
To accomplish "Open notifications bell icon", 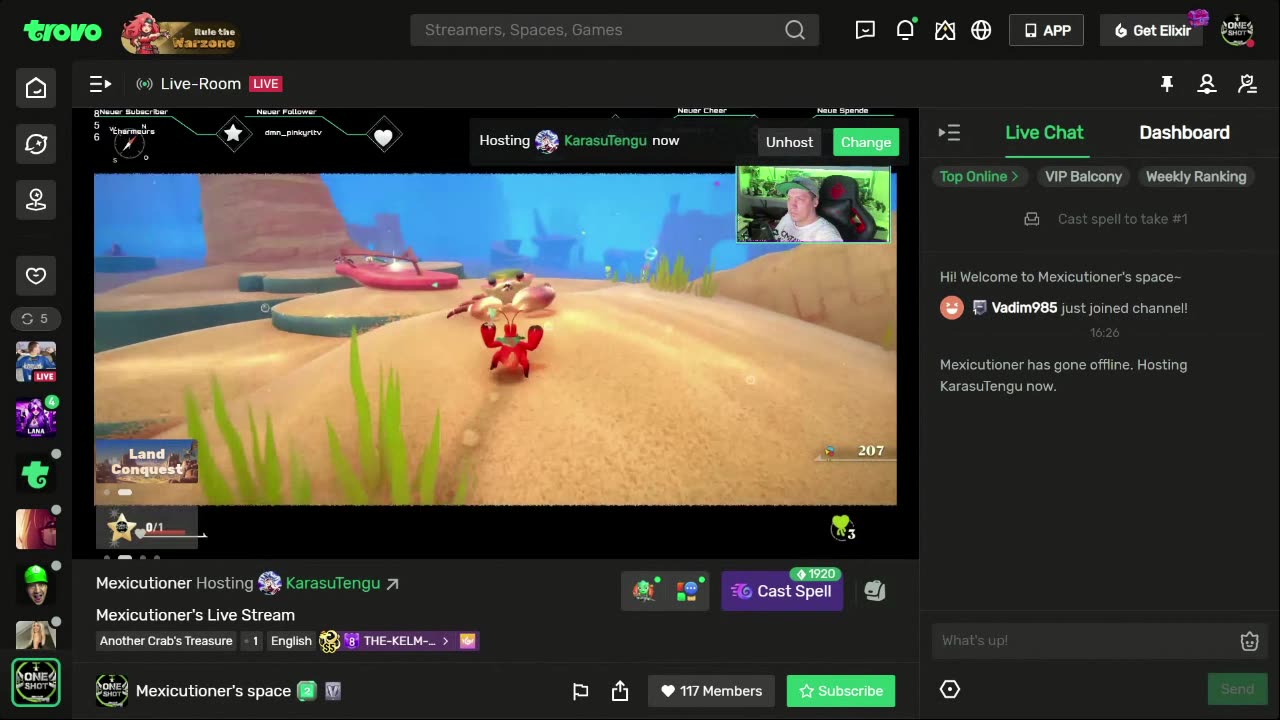I will (x=905, y=30).
